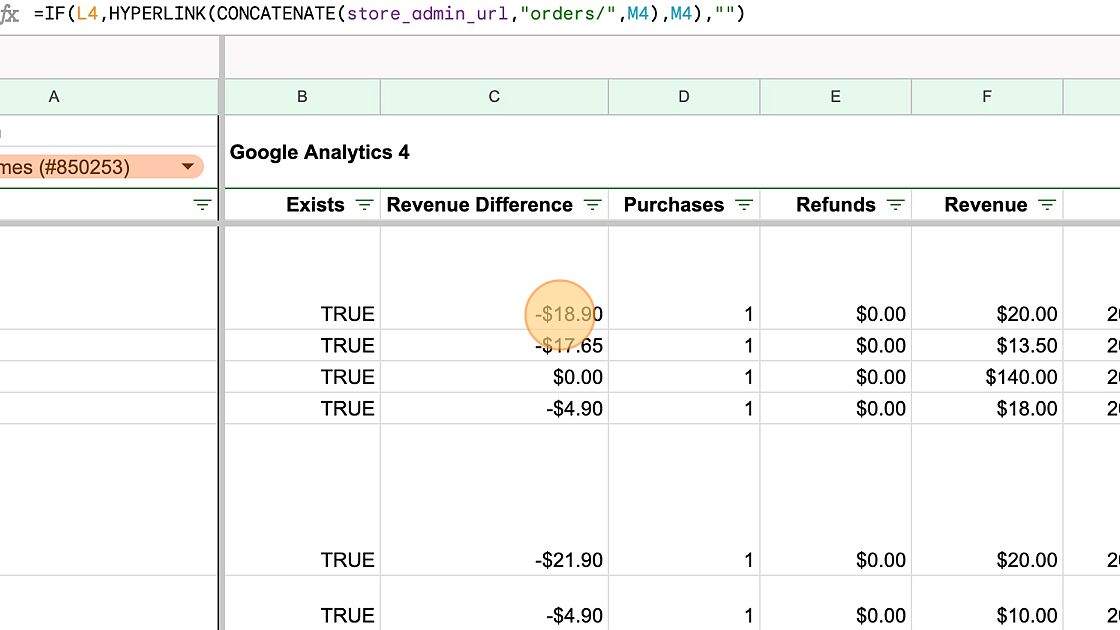The height and width of the screenshot is (630, 1120).
Task: Select the -$21.90 revenue difference cell
Action: click(494, 560)
